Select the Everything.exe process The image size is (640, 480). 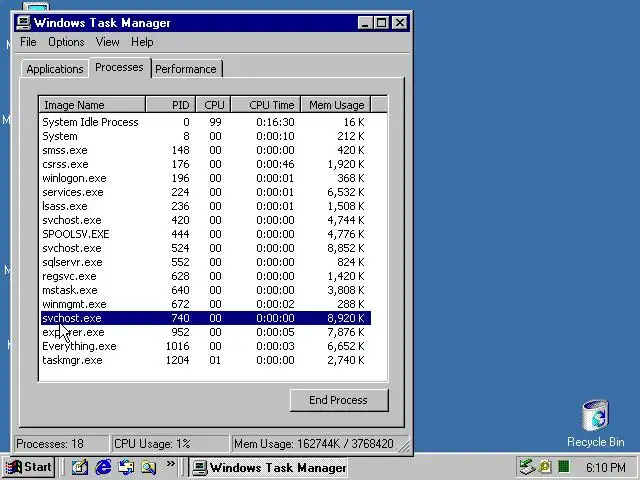pos(206,346)
